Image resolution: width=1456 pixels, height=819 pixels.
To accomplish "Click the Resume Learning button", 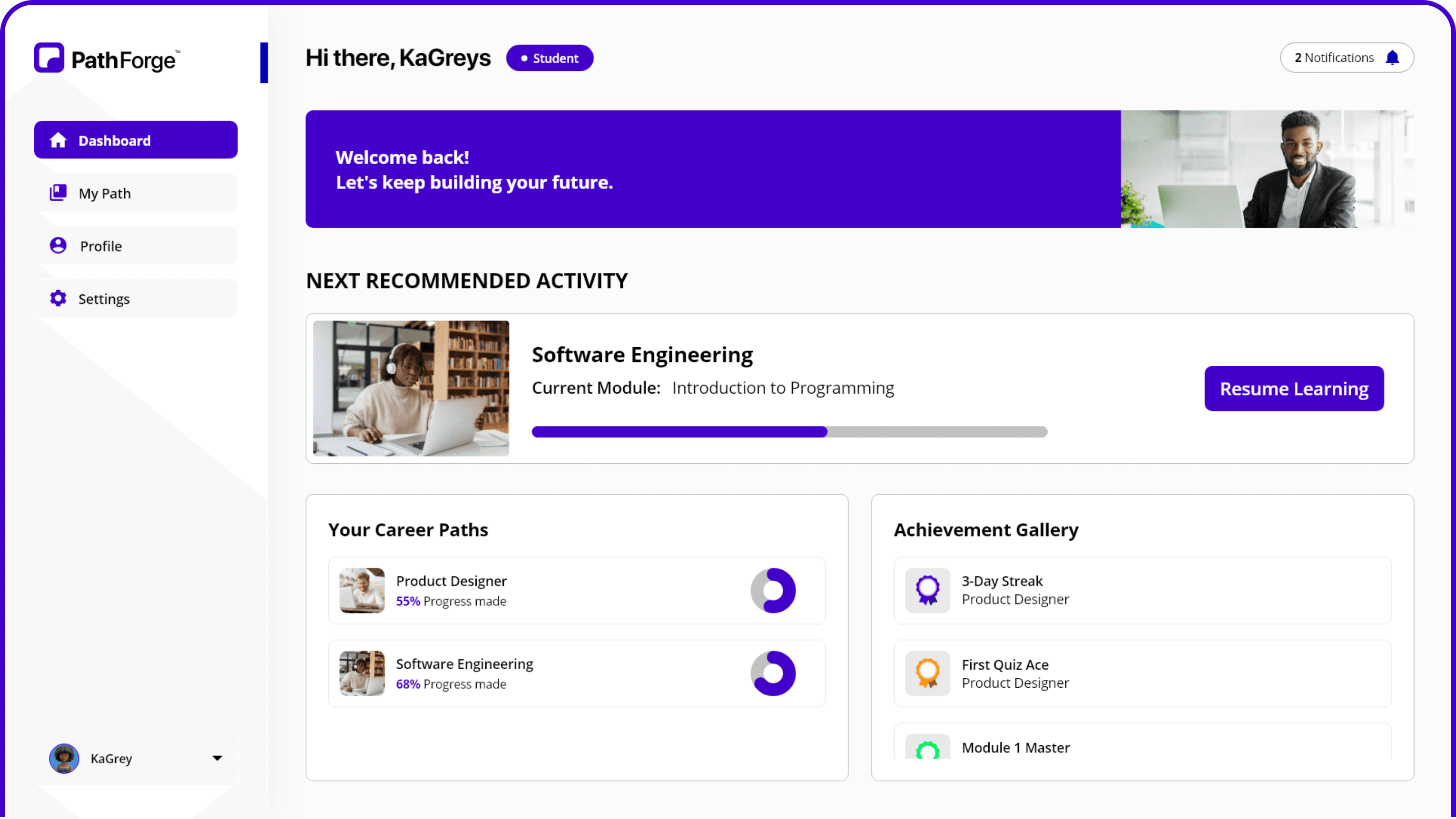I will pos(1294,389).
